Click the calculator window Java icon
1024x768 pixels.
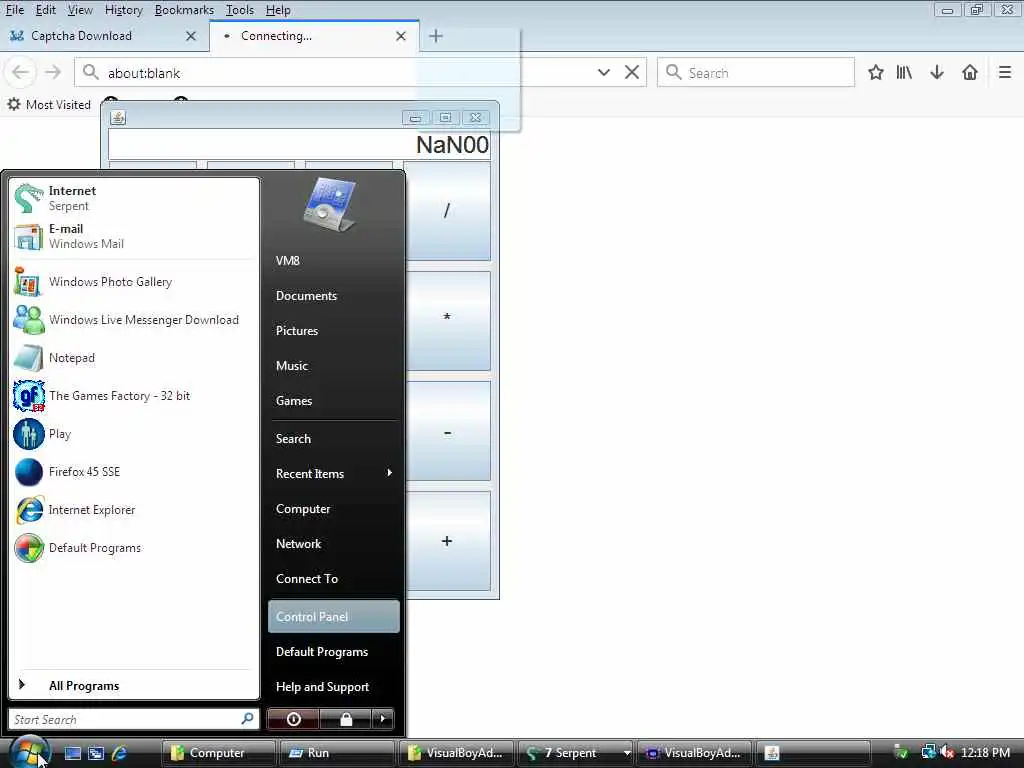pyautogui.click(x=118, y=118)
